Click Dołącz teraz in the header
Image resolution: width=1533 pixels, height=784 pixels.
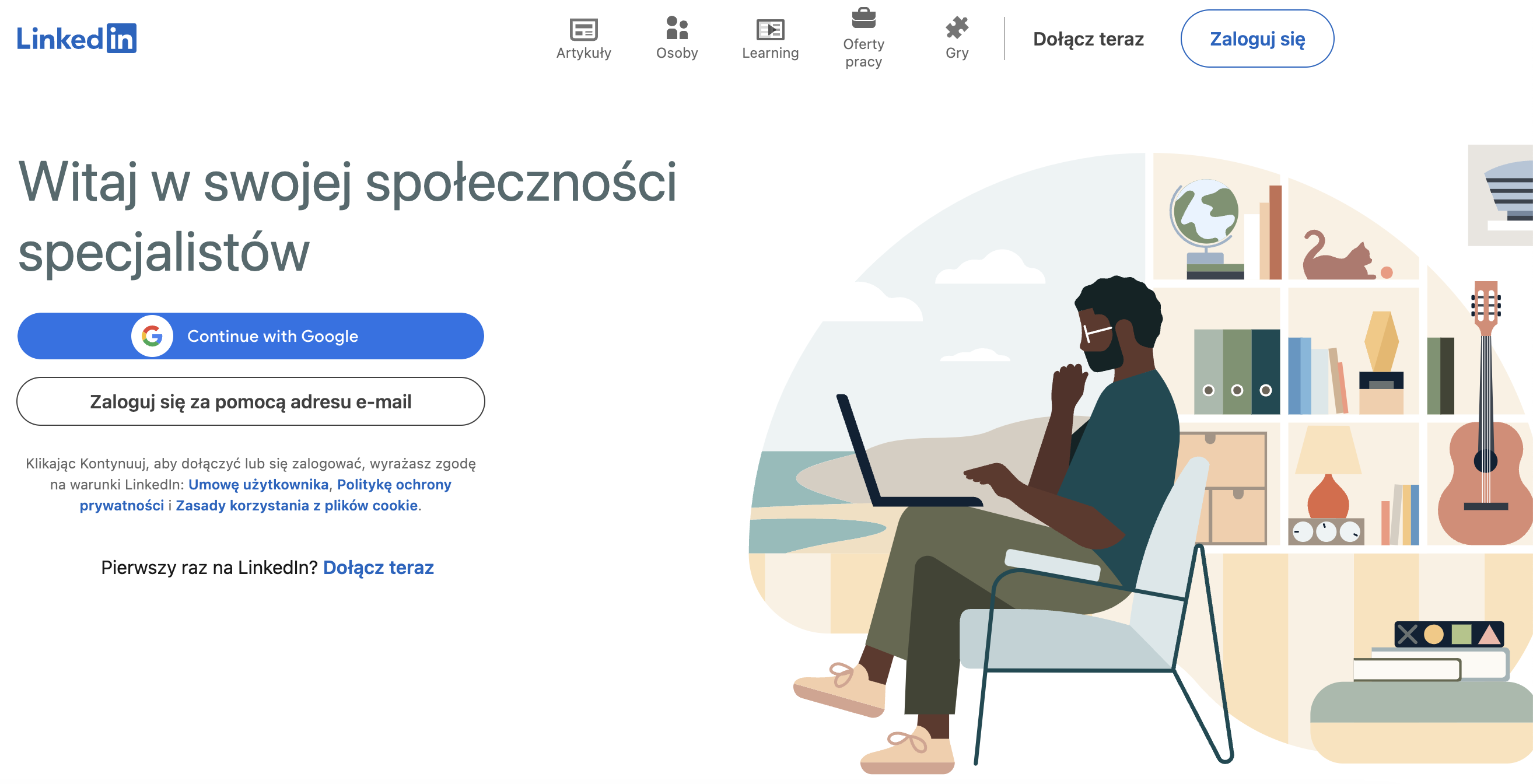pyautogui.click(x=1088, y=38)
